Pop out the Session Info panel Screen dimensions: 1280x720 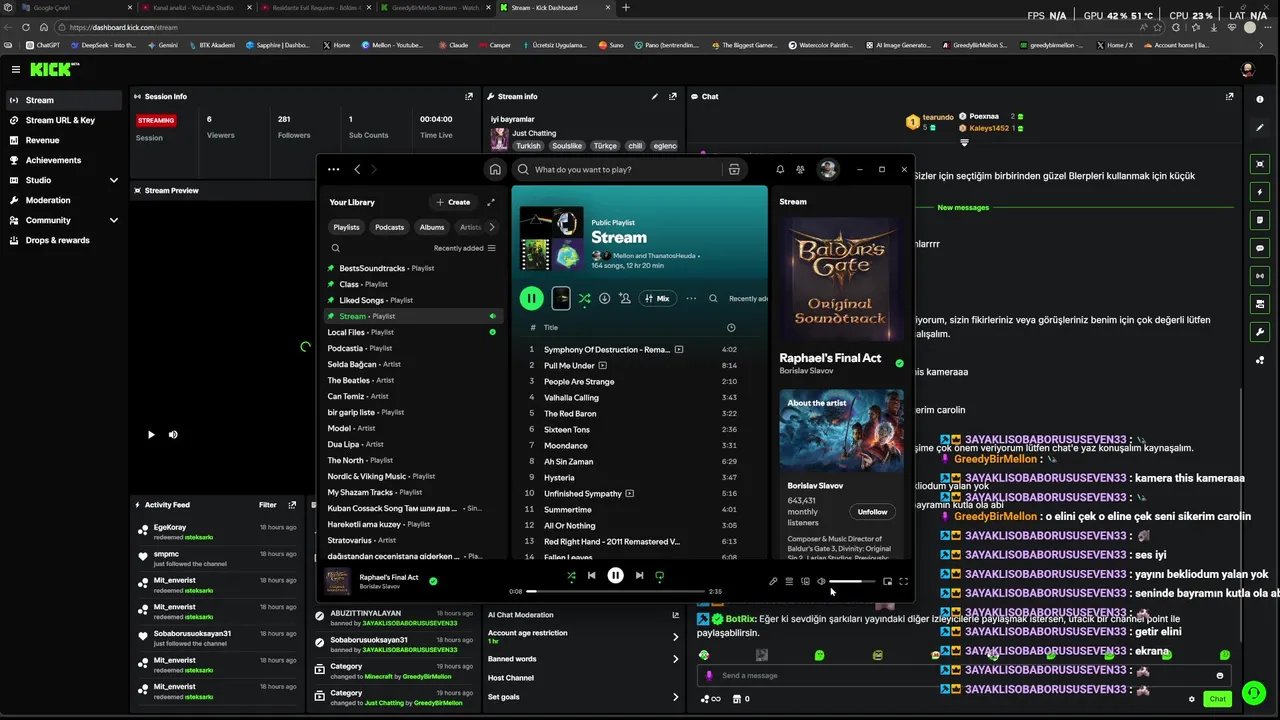[469, 97]
